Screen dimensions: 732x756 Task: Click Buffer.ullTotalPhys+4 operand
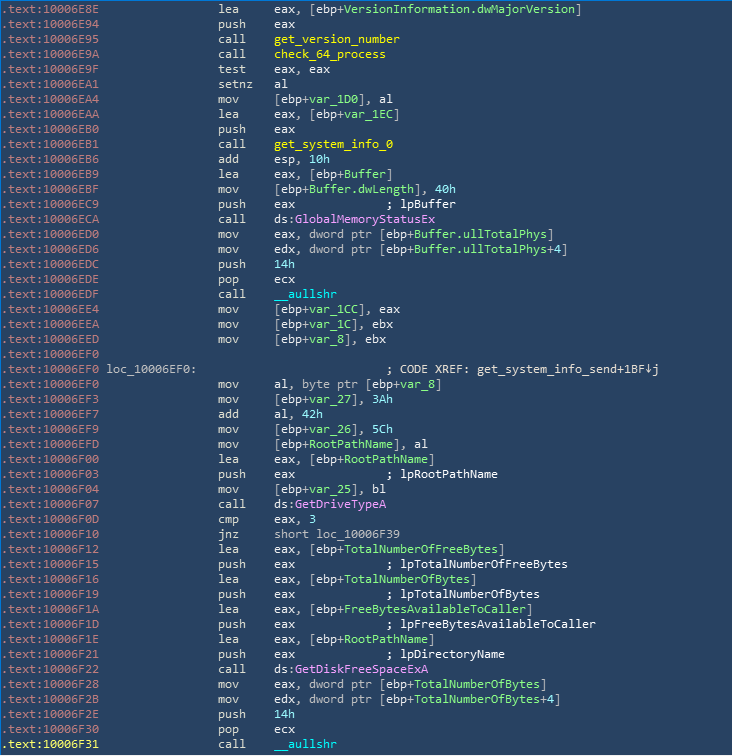tap(488, 249)
